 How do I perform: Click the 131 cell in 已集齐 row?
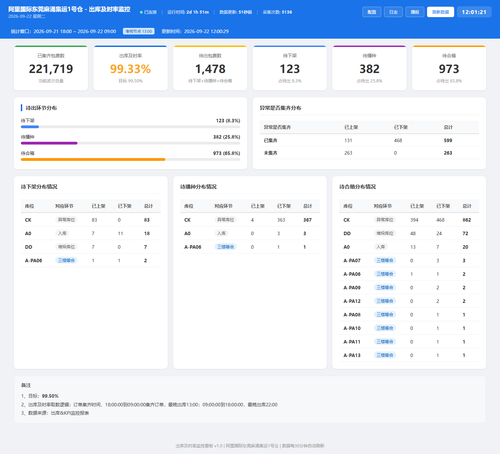point(348,140)
